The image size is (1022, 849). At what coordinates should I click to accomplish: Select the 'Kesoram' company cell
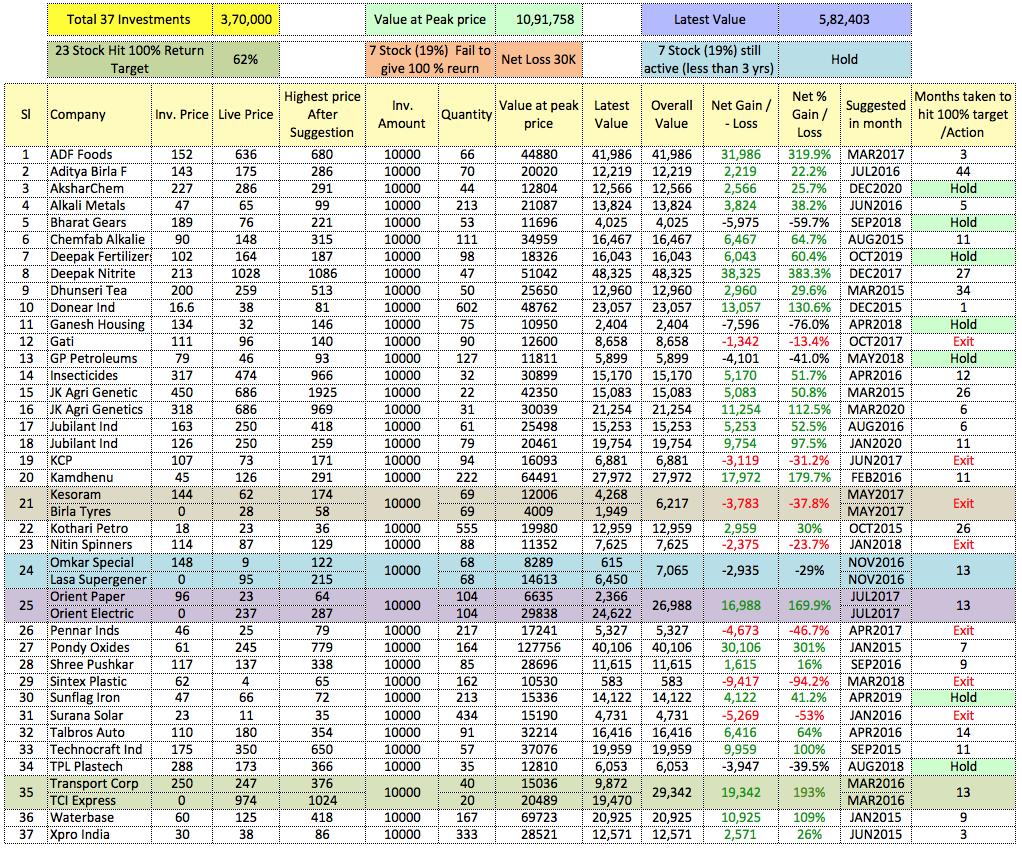pyautogui.click(x=99, y=495)
